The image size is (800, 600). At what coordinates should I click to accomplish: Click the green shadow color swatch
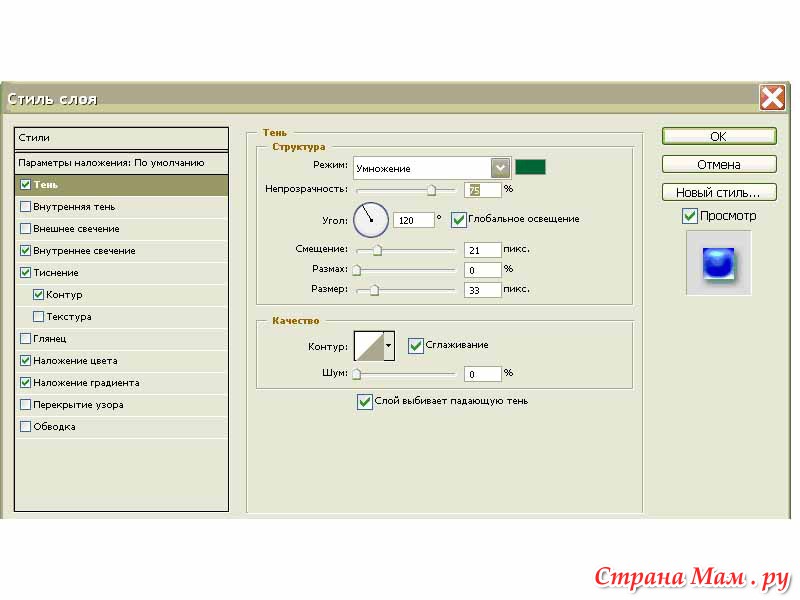pos(530,167)
